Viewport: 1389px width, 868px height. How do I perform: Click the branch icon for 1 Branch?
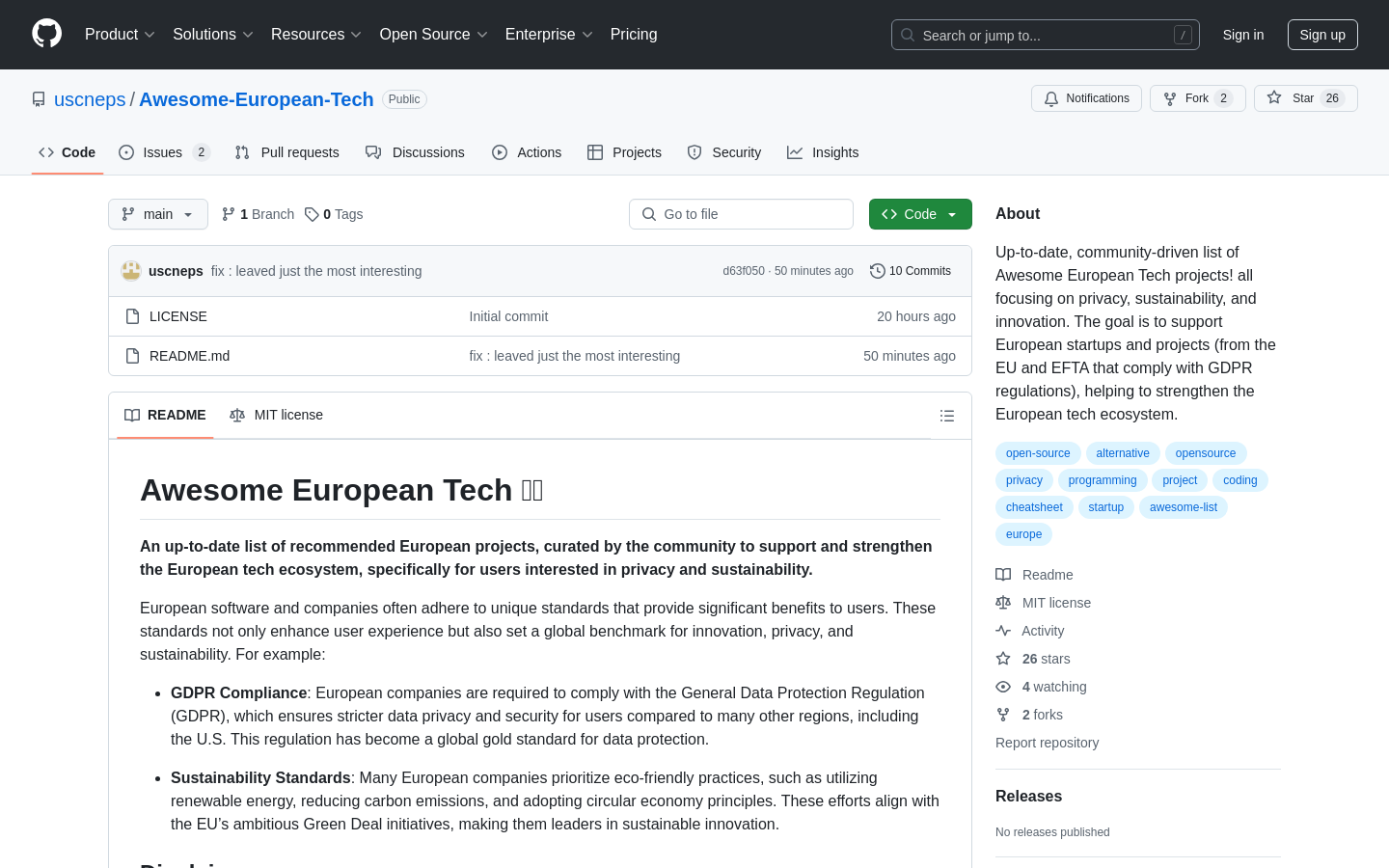coord(229,214)
